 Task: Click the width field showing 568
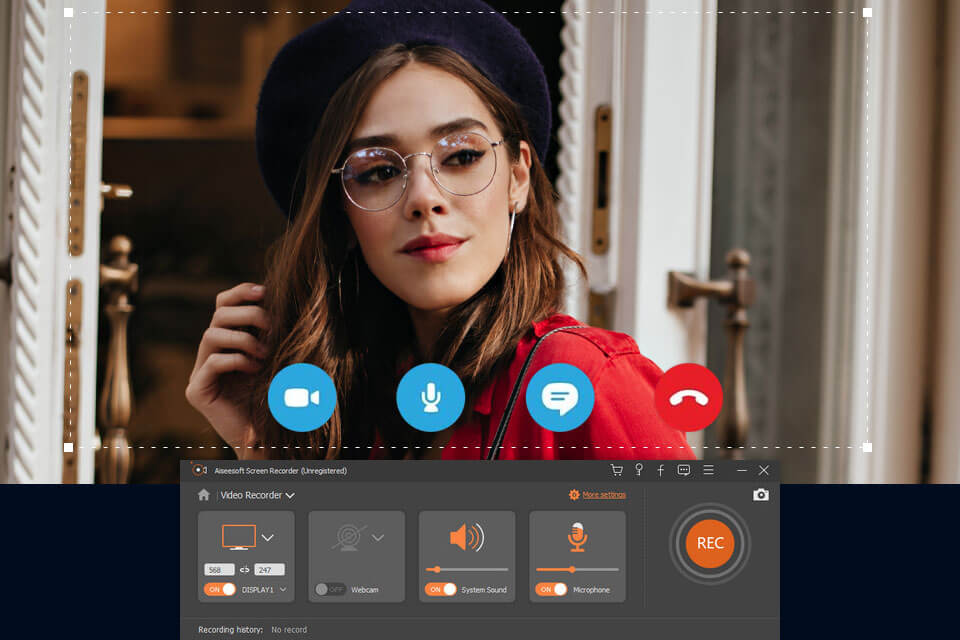tap(219, 570)
